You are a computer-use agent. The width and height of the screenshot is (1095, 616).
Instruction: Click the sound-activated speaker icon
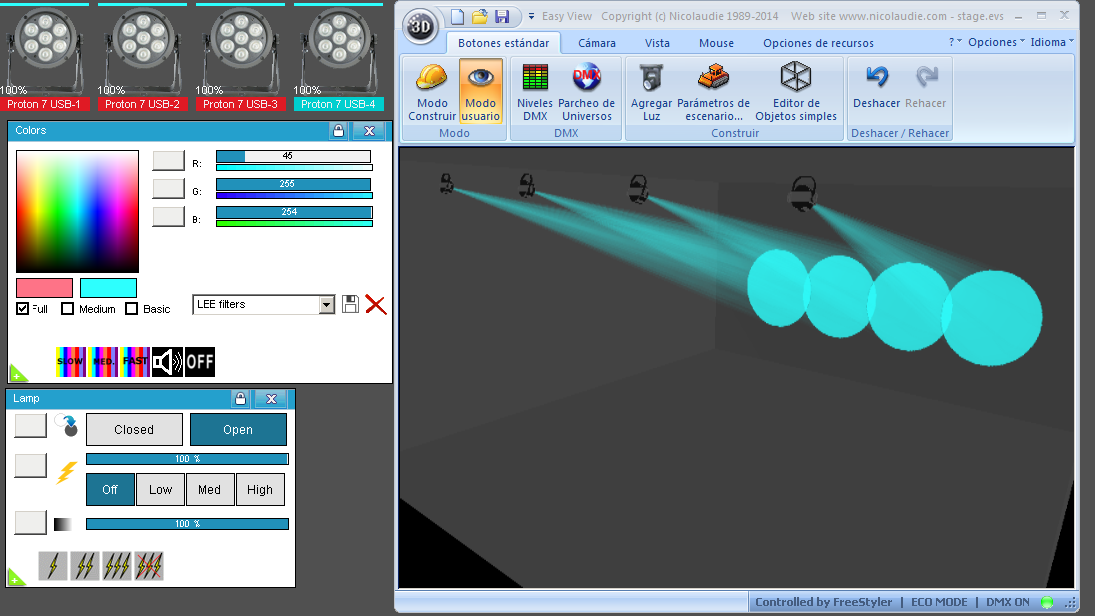(x=168, y=362)
